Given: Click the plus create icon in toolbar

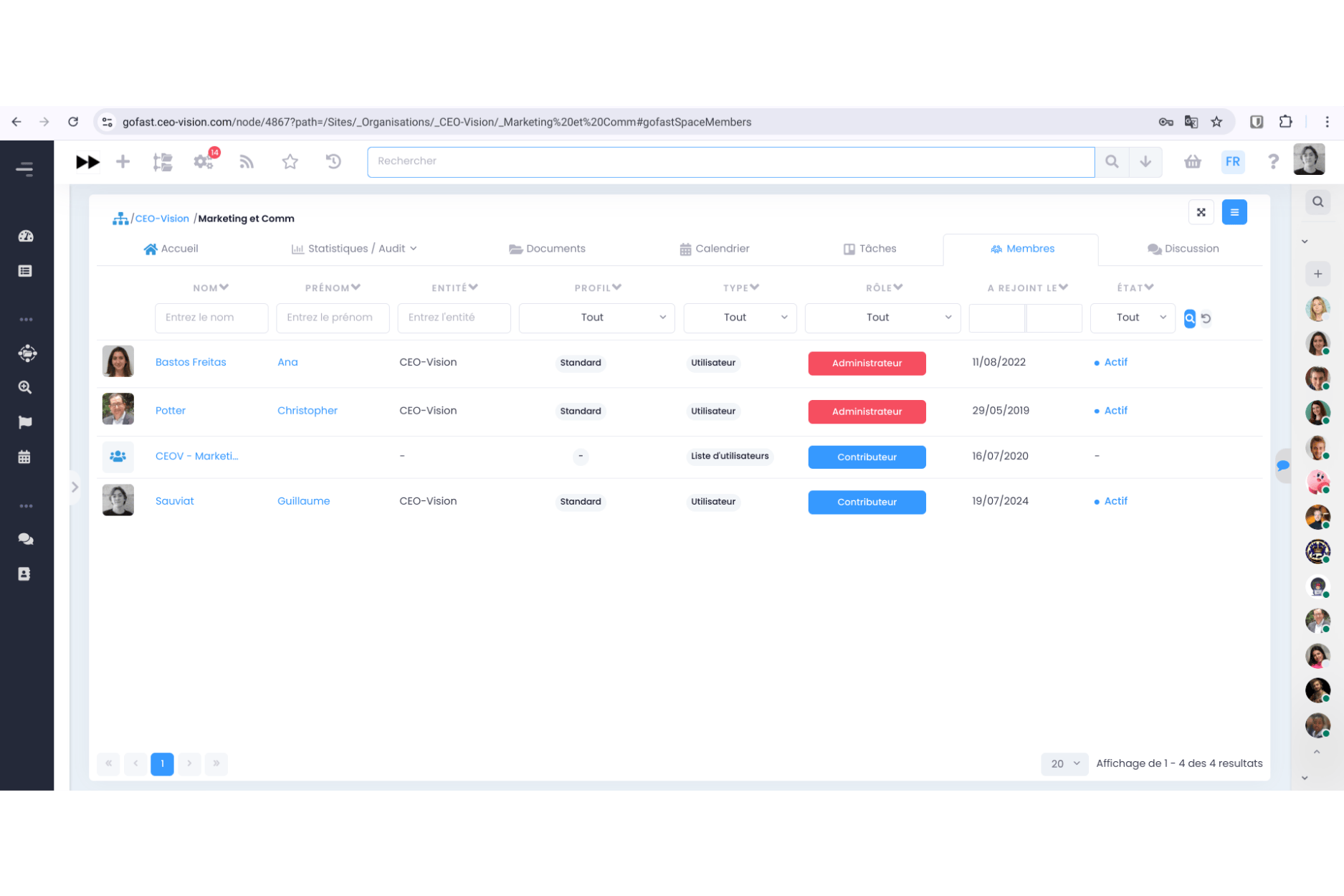Looking at the screenshot, I should click(123, 162).
